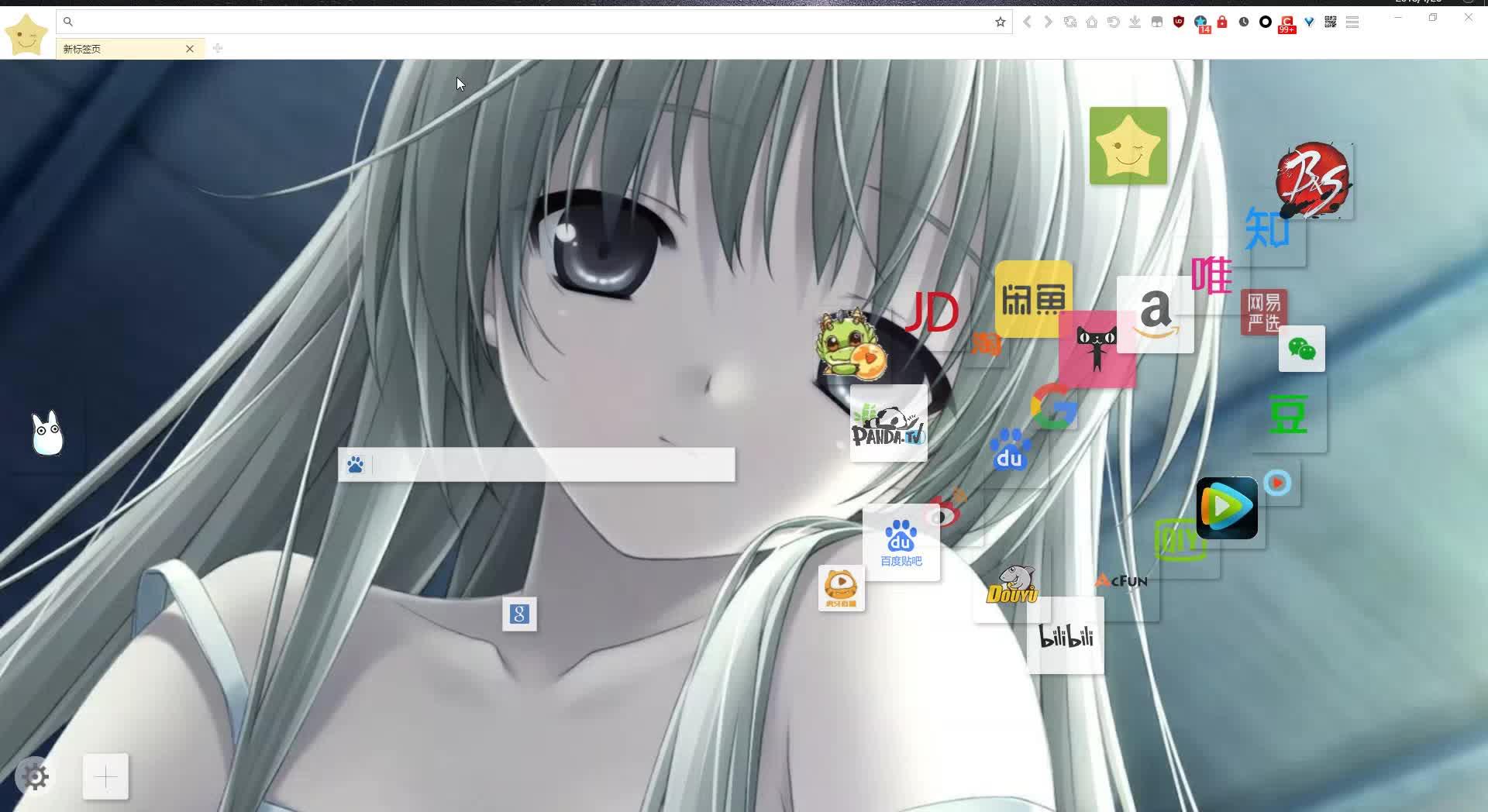Viewport: 1488px width, 812px height.
Task: Open the QR code generator icon
Action: click(x=1331, y=22)
